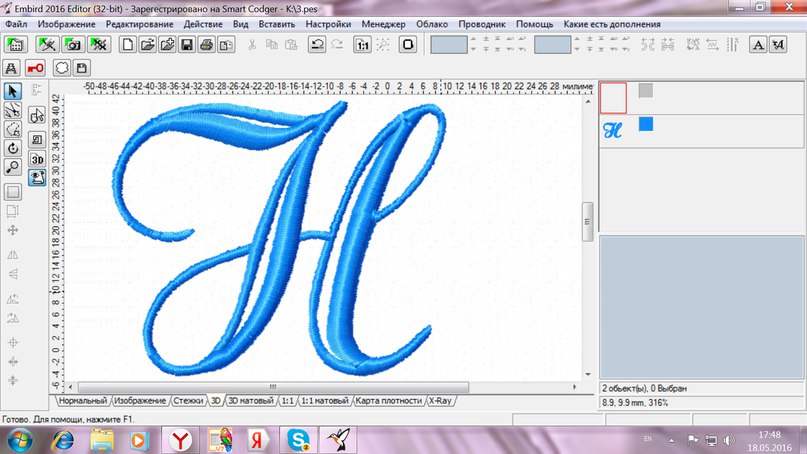807x454 pixels.
Task: Click the new blank document icon
Action: pyautogui.click(x=128, y=44)
